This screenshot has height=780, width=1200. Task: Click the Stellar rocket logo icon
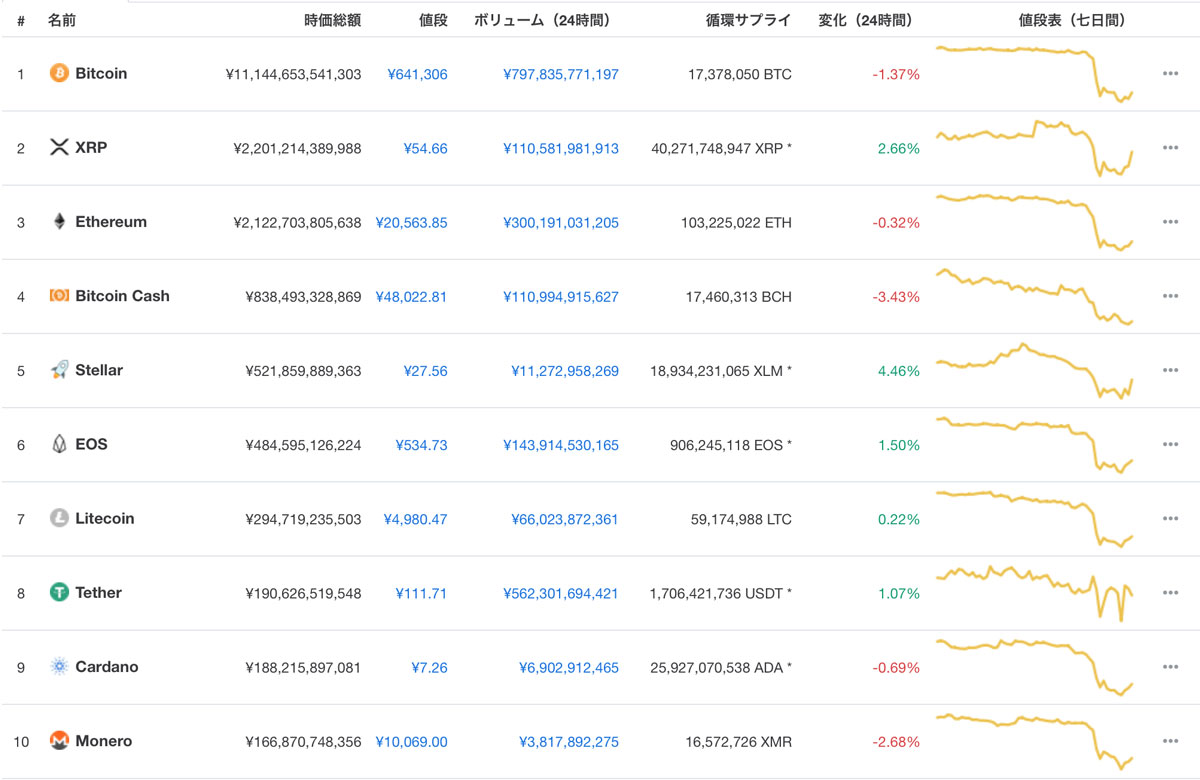click(x=59, y=370)
